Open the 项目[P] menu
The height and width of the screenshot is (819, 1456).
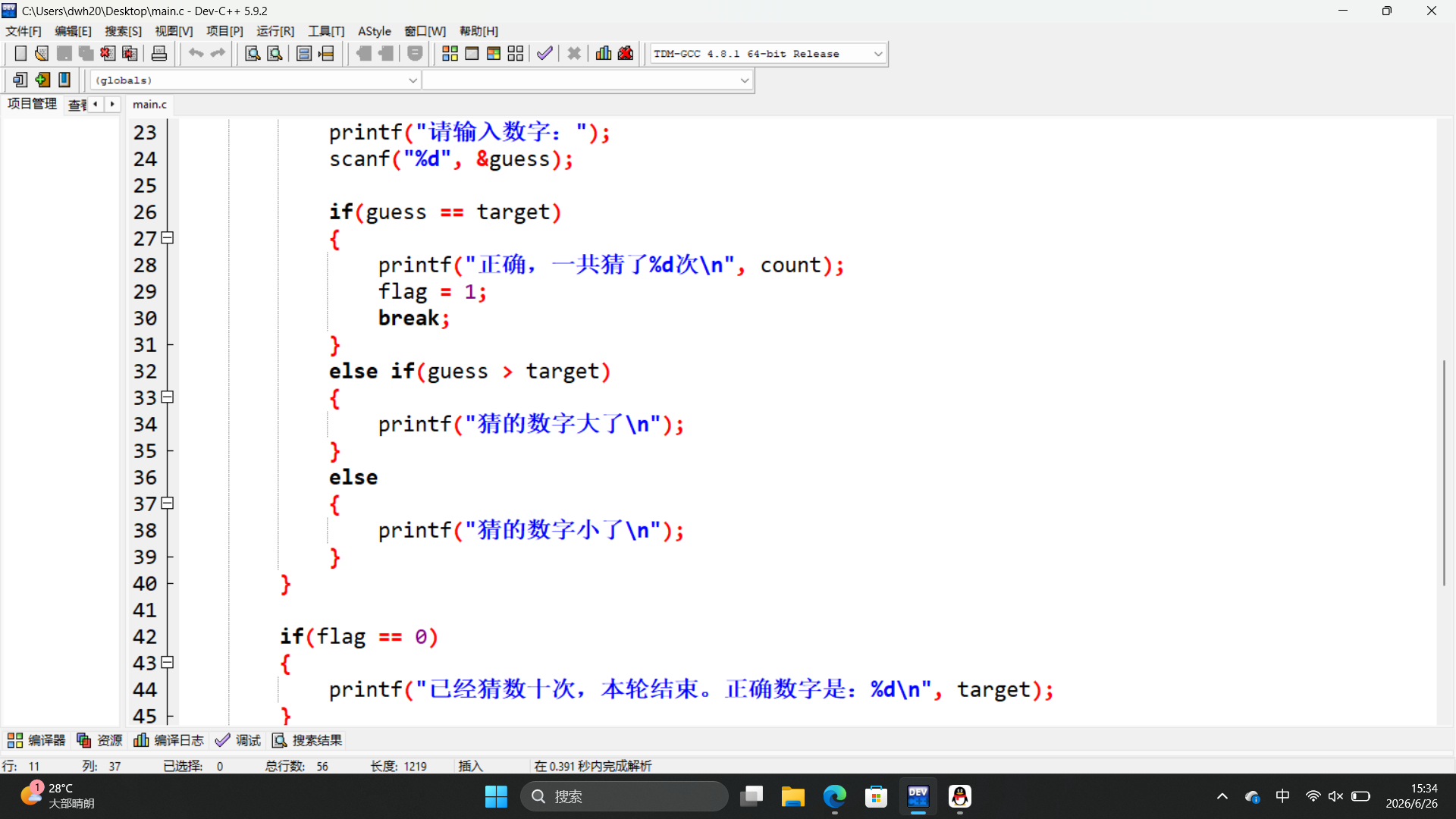pos(224,31)
